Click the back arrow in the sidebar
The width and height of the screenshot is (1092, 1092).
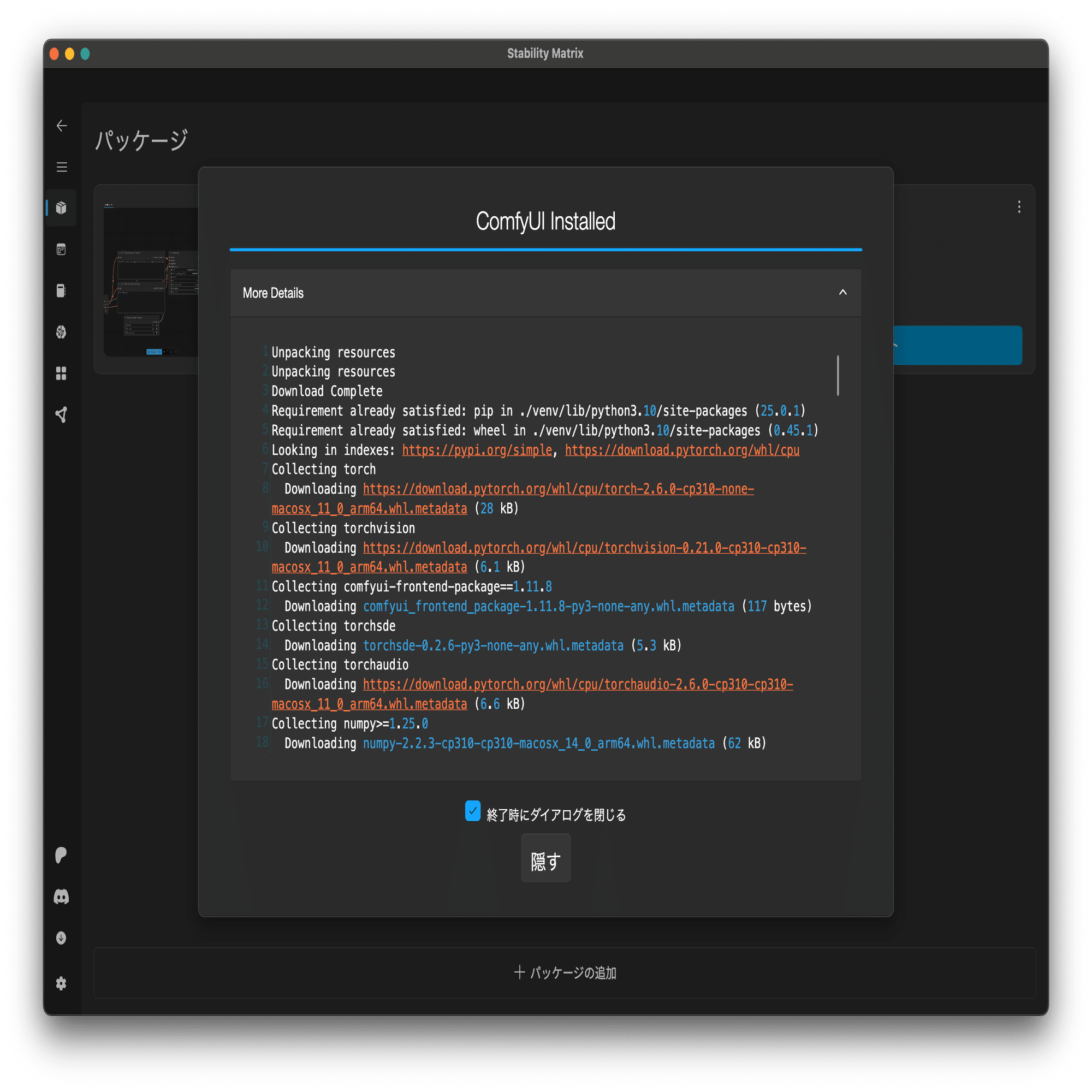click(62, 126)
